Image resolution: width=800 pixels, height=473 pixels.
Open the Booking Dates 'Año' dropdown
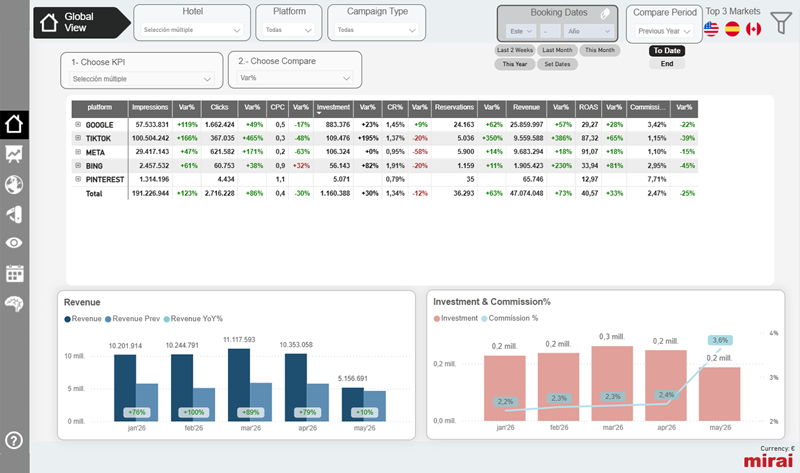588,31
